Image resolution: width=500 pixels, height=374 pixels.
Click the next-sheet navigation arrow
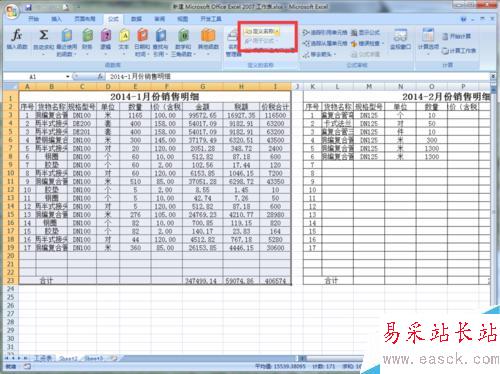[x=20, y=358]
